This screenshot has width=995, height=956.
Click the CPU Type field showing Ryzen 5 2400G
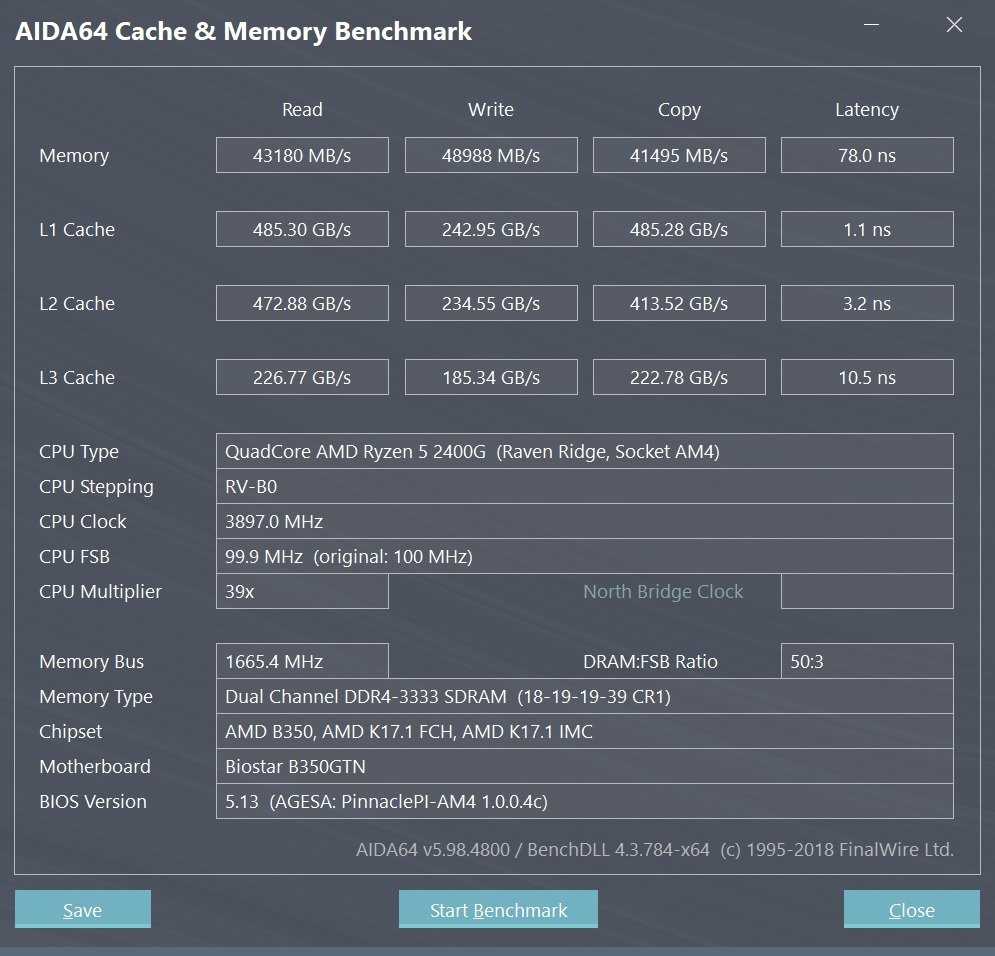[584, 451]
